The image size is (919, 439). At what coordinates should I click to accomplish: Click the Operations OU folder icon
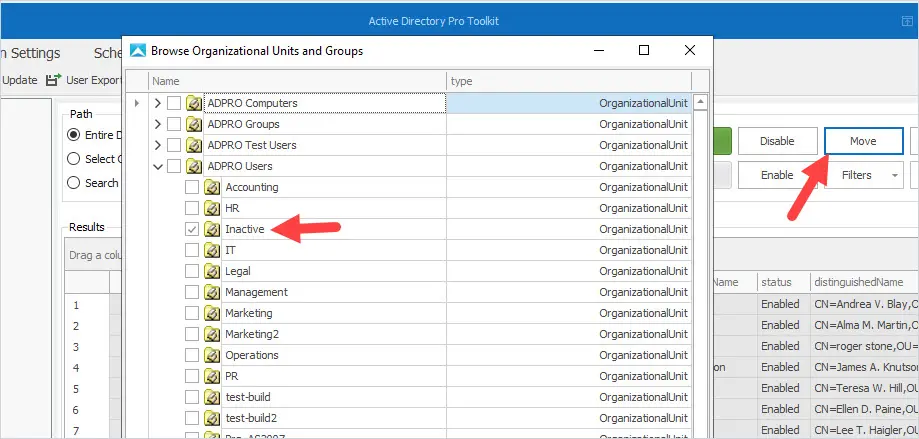(x=212, y=355)
